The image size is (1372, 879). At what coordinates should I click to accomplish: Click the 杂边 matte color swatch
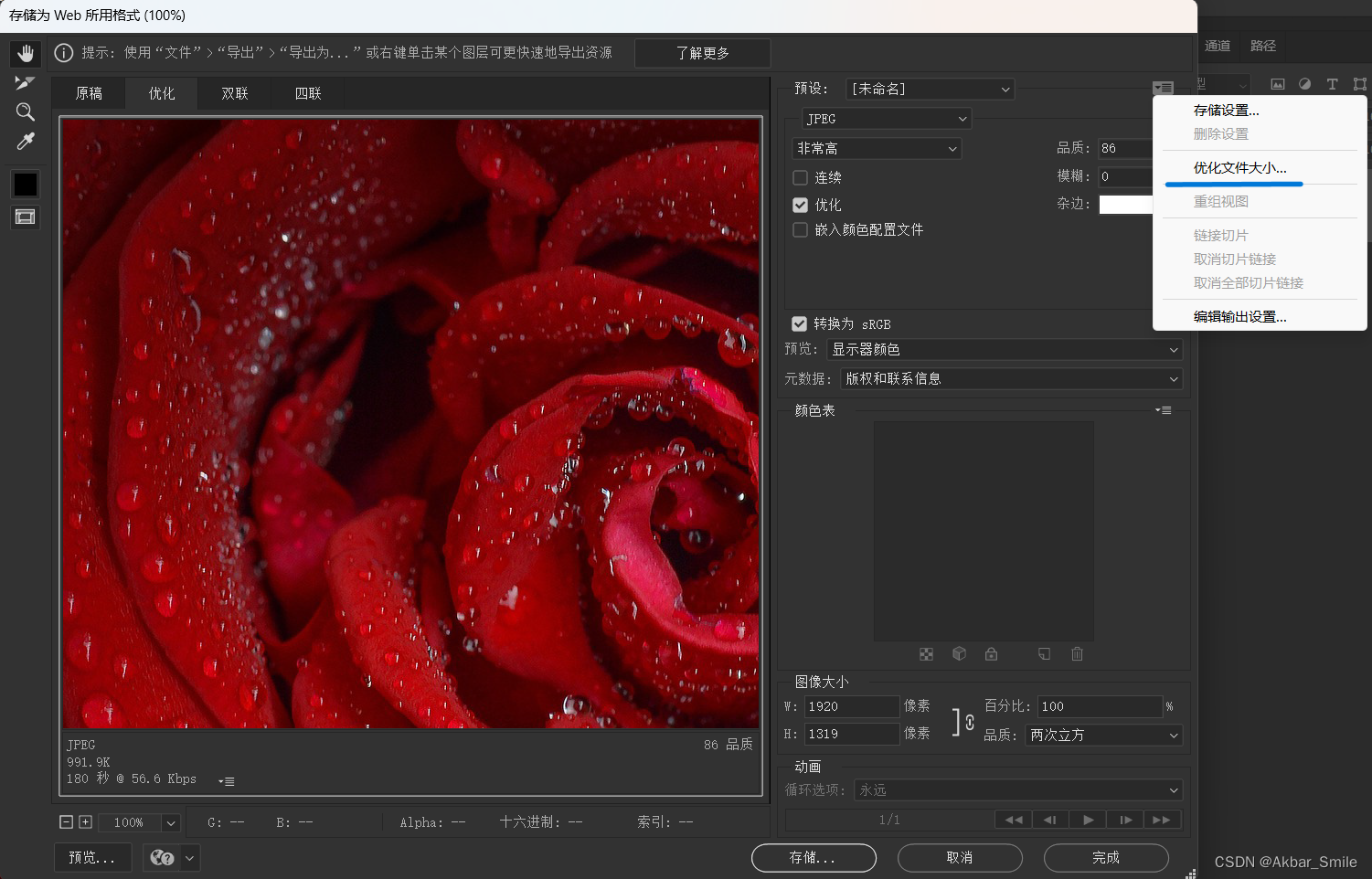pyautogui.click(x=1125, y=205)
